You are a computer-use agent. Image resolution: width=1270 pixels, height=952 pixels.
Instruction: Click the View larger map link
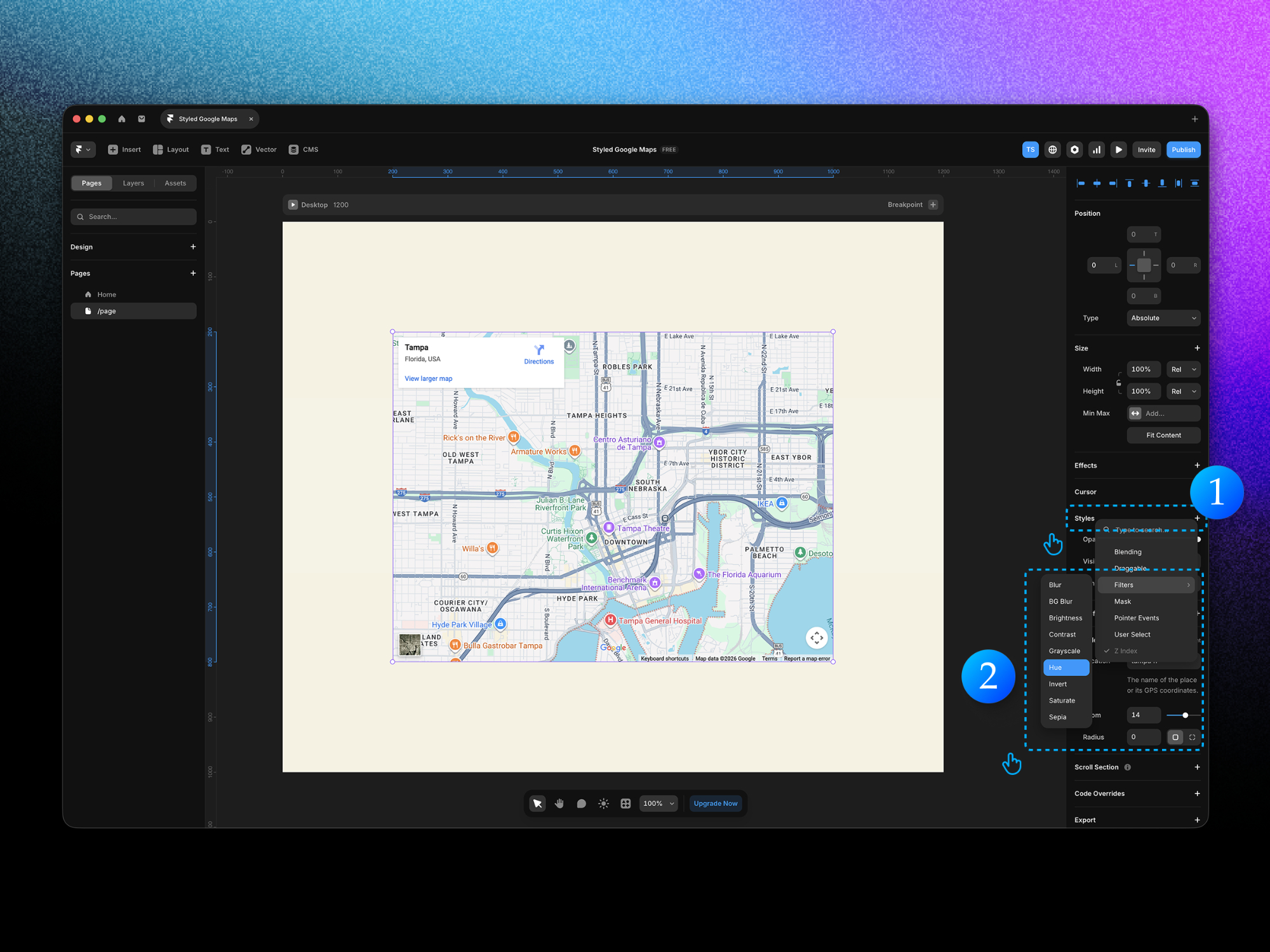click(428, 378)
